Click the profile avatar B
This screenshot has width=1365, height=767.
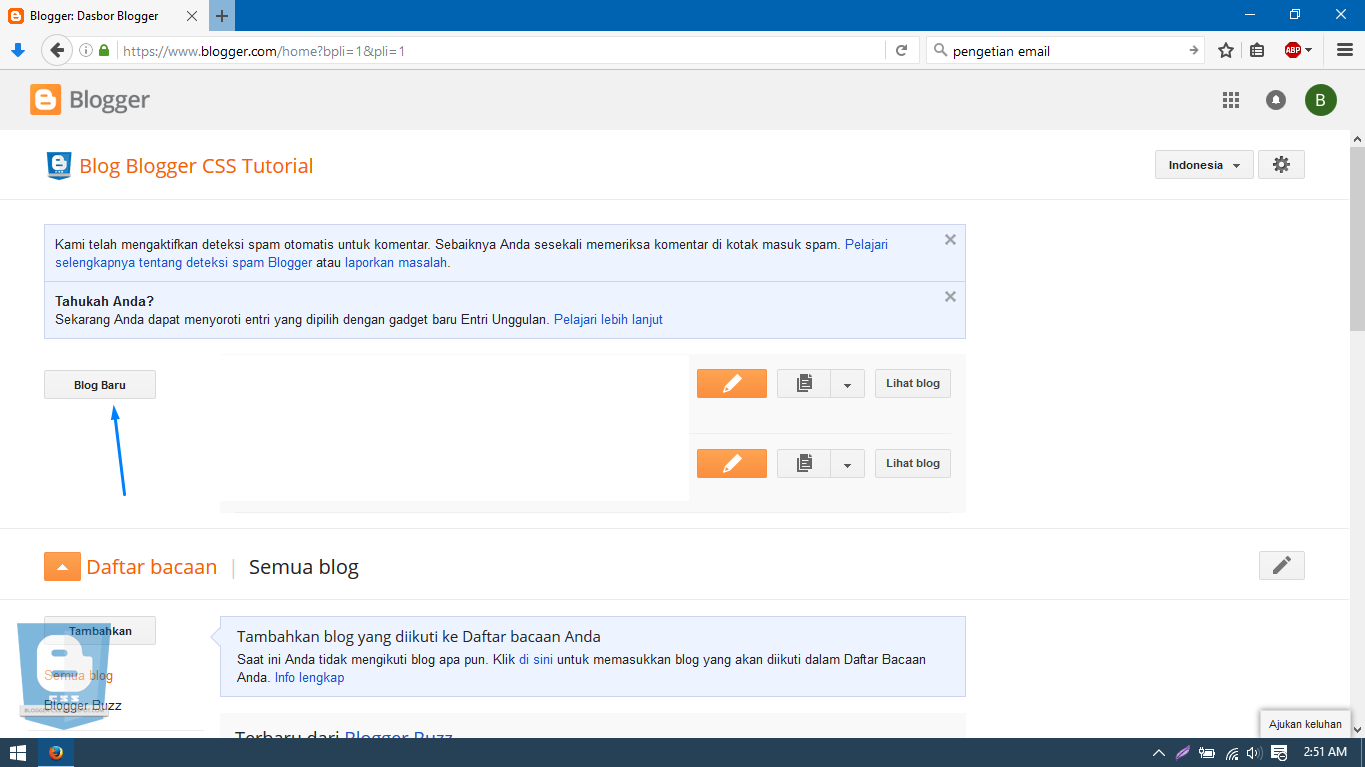(x=1320, y=100)
